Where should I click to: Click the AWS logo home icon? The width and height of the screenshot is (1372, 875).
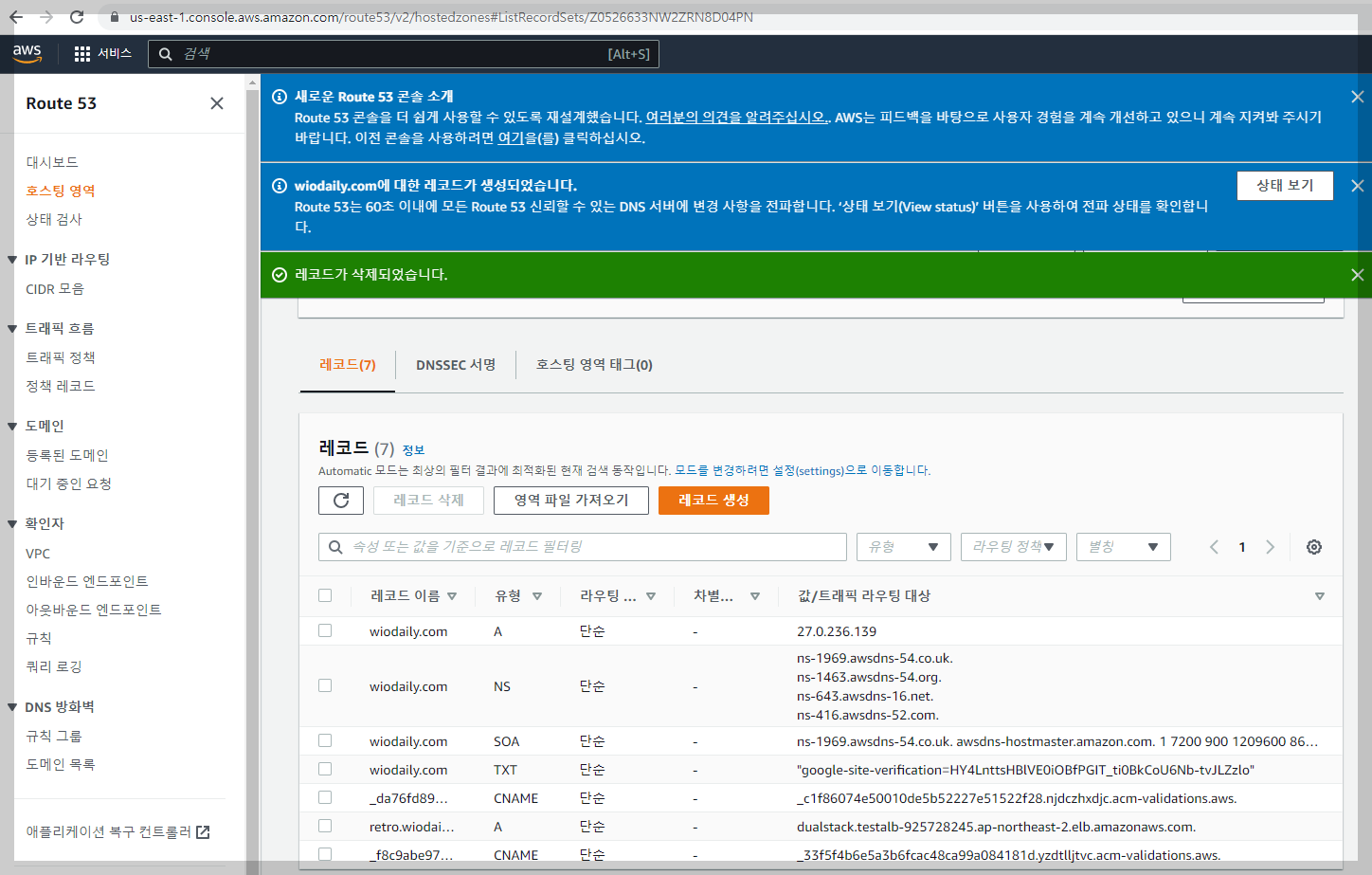click(x=27, y=54)
